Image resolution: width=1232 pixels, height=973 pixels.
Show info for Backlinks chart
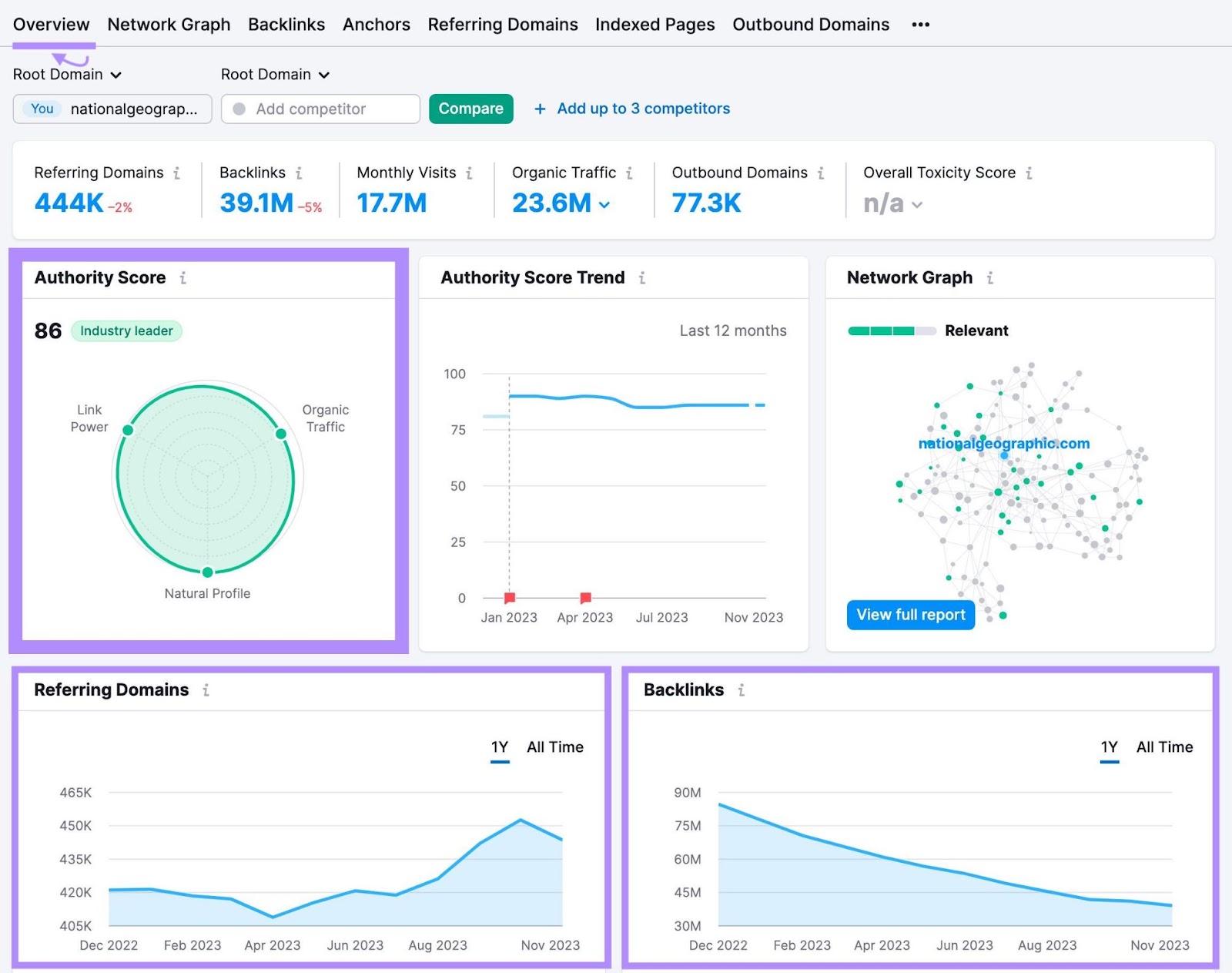(x=741, y=690)
